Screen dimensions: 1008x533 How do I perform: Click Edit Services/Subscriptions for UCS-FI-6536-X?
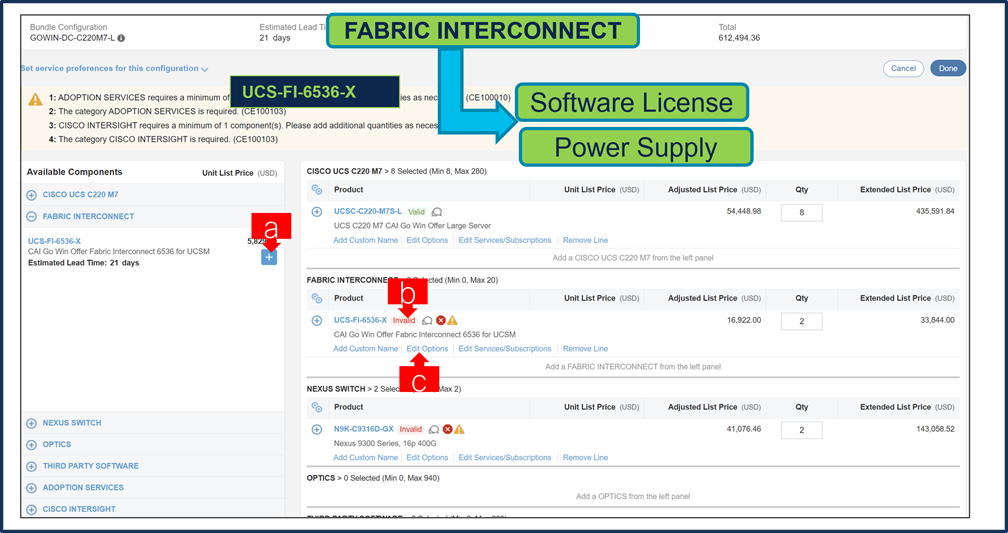point(505,349)
